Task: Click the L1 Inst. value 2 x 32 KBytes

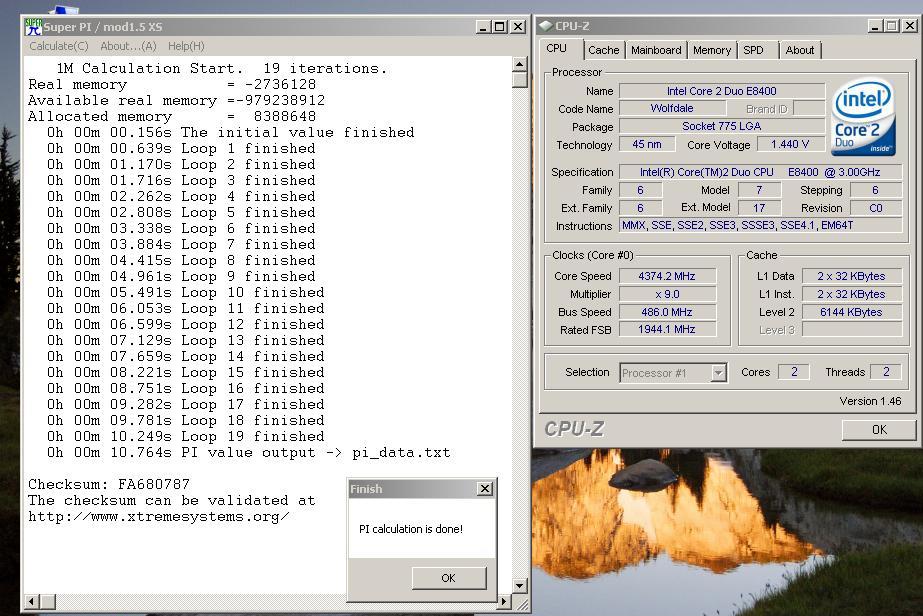Action: (x=851, y=294)
